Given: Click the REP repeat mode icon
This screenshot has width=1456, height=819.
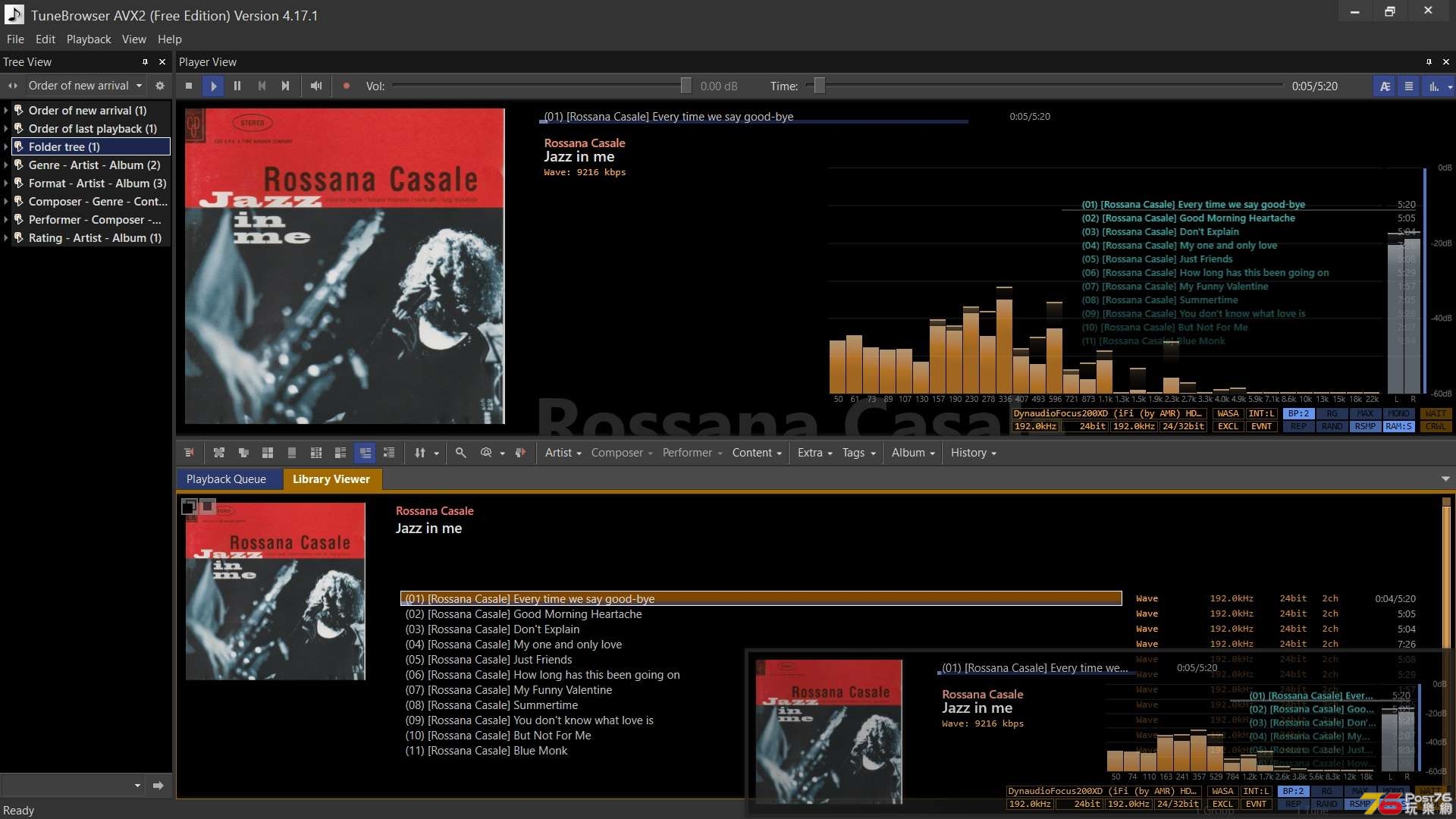Looking at the screenshot, I should 1298,427.
